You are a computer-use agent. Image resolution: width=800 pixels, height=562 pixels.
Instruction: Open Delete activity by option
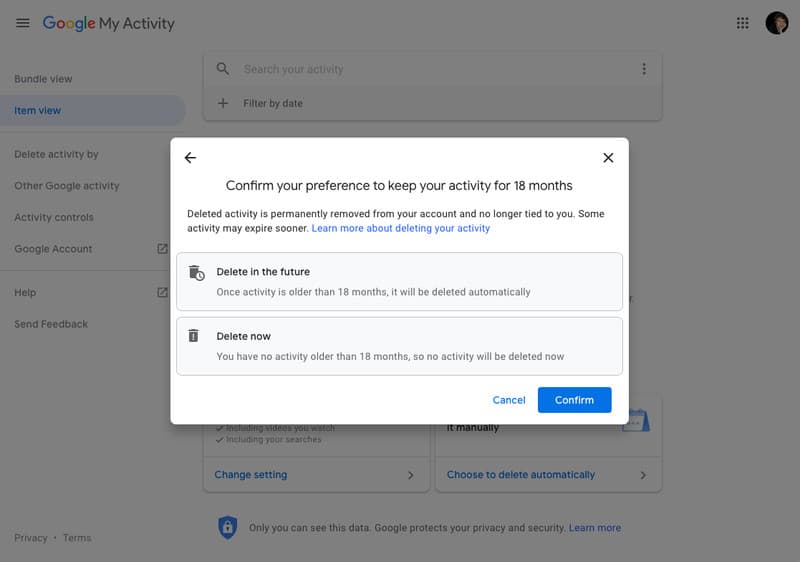tap(56, 155)
